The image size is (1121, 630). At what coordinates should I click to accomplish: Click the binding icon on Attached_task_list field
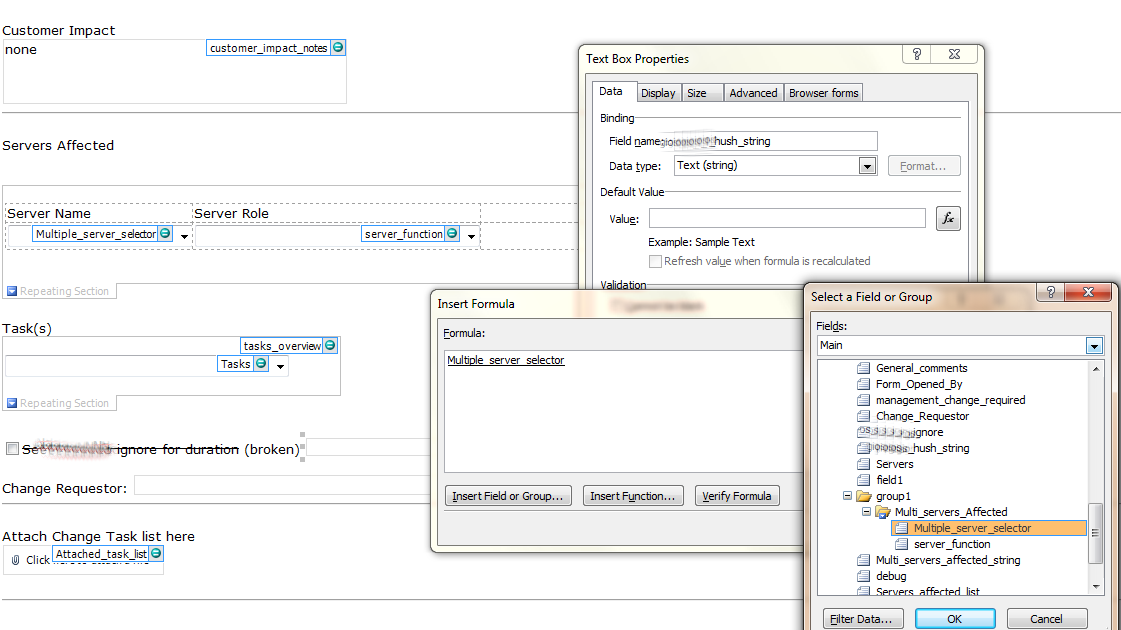pos(156,552)
